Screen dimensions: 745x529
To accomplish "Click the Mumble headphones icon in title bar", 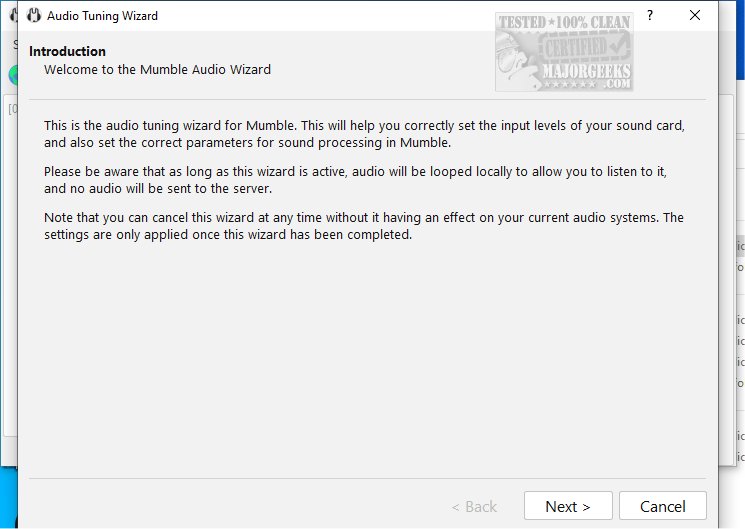I will (34, 16).
